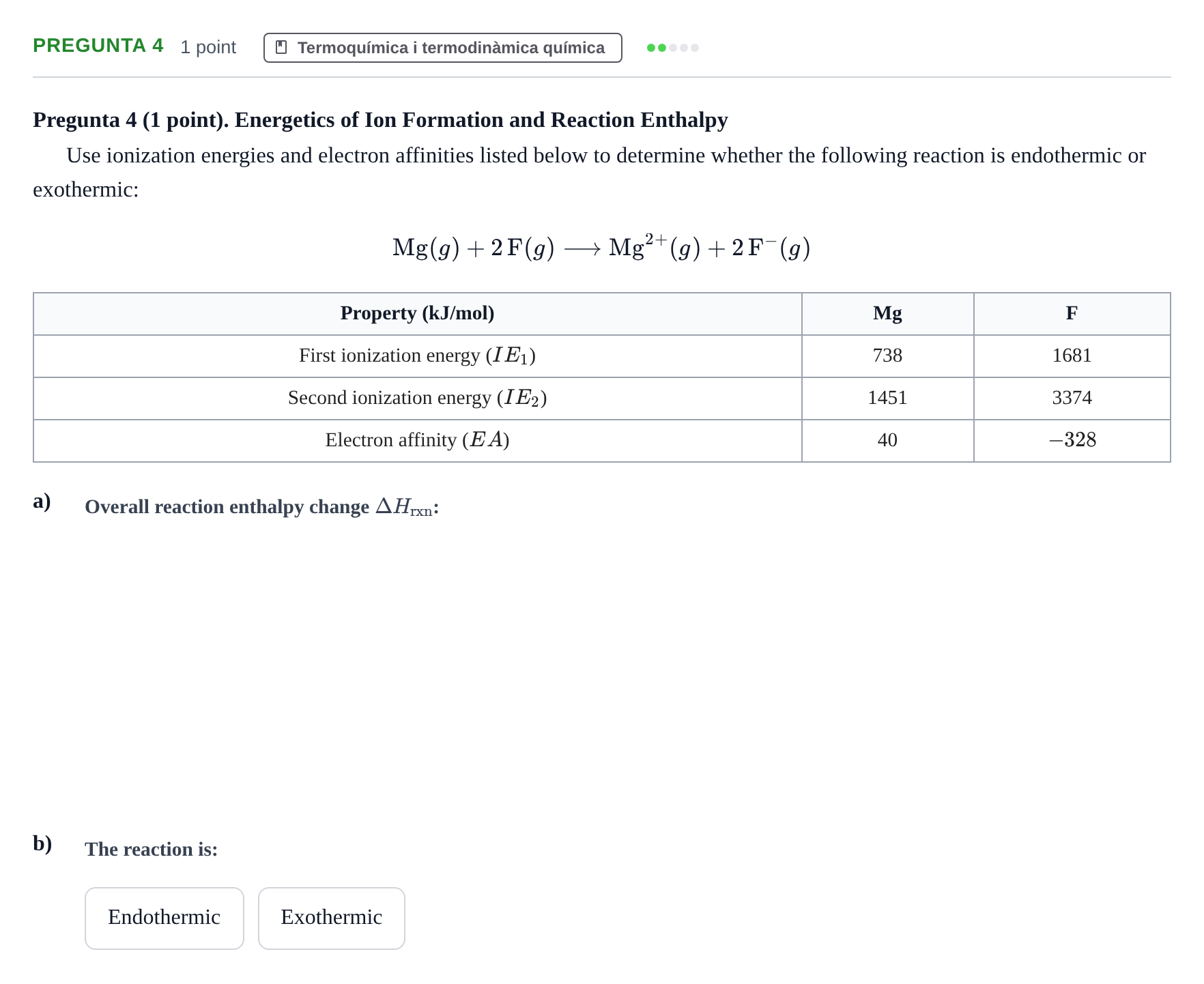This screenshot has width=1204, height=984.
Task: Click the Second ionization energy row label
Action: 418,398
